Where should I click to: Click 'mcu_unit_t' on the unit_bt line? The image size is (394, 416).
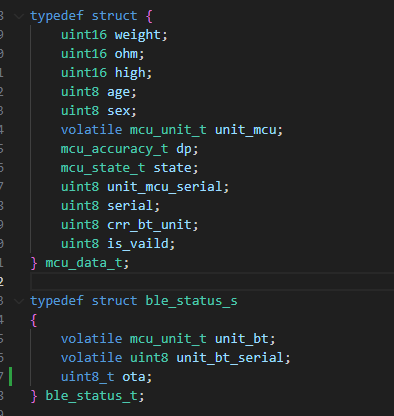pos(168,339)
